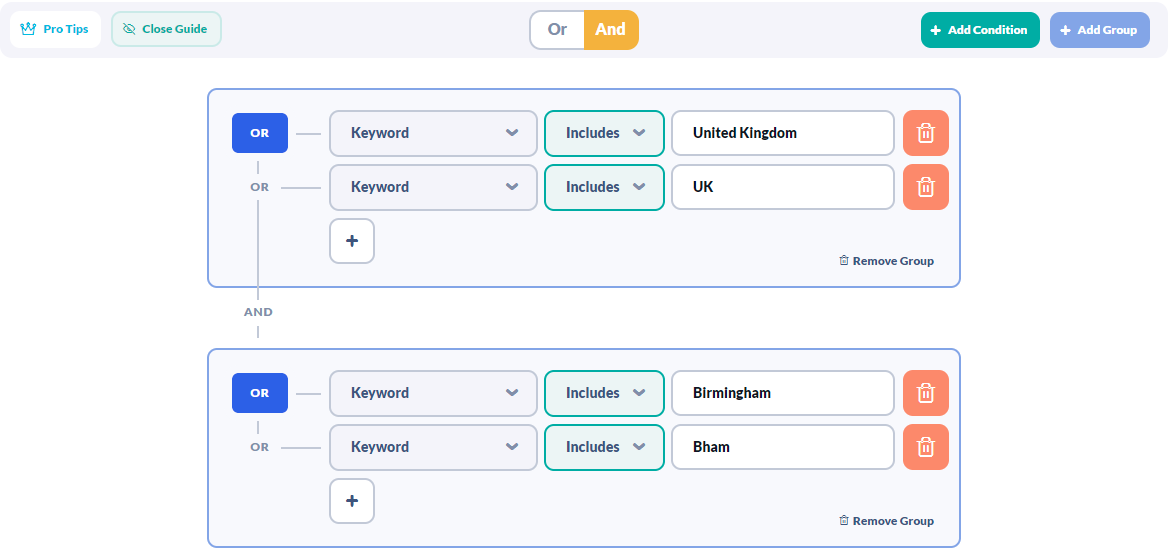Screen dimensions: 1171x554
Task: Switch the top logic toggle to Or
Action: coord(557,30)
